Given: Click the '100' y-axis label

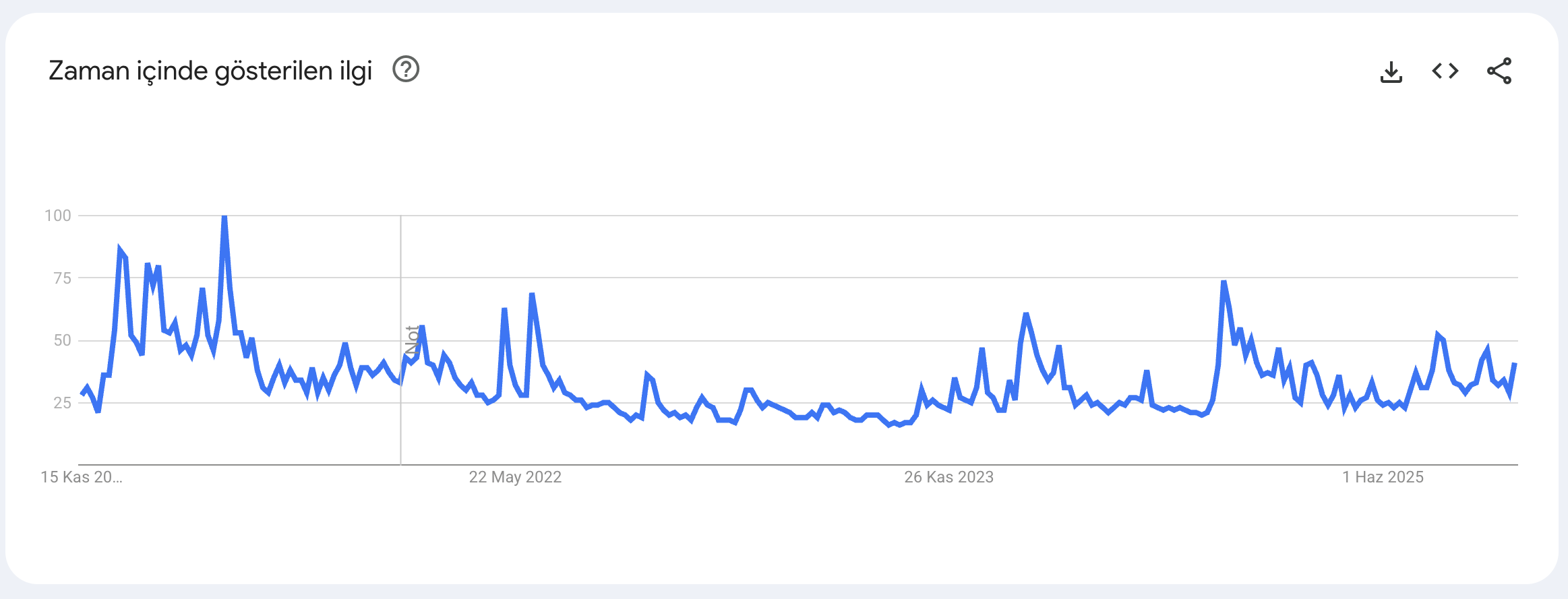Looking at the screenshot, I should tap(58, 216).
